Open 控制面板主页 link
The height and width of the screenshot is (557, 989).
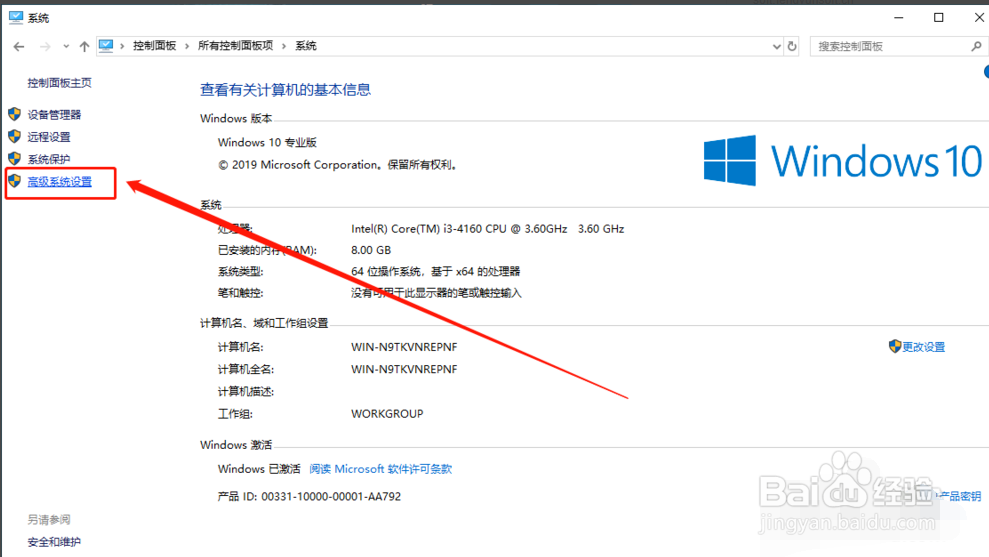tap(59, 83)
